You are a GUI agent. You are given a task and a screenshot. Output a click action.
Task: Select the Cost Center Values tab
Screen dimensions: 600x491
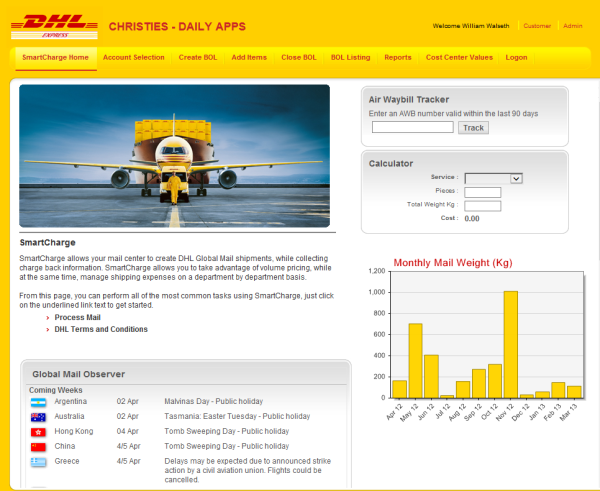[459, 58]
